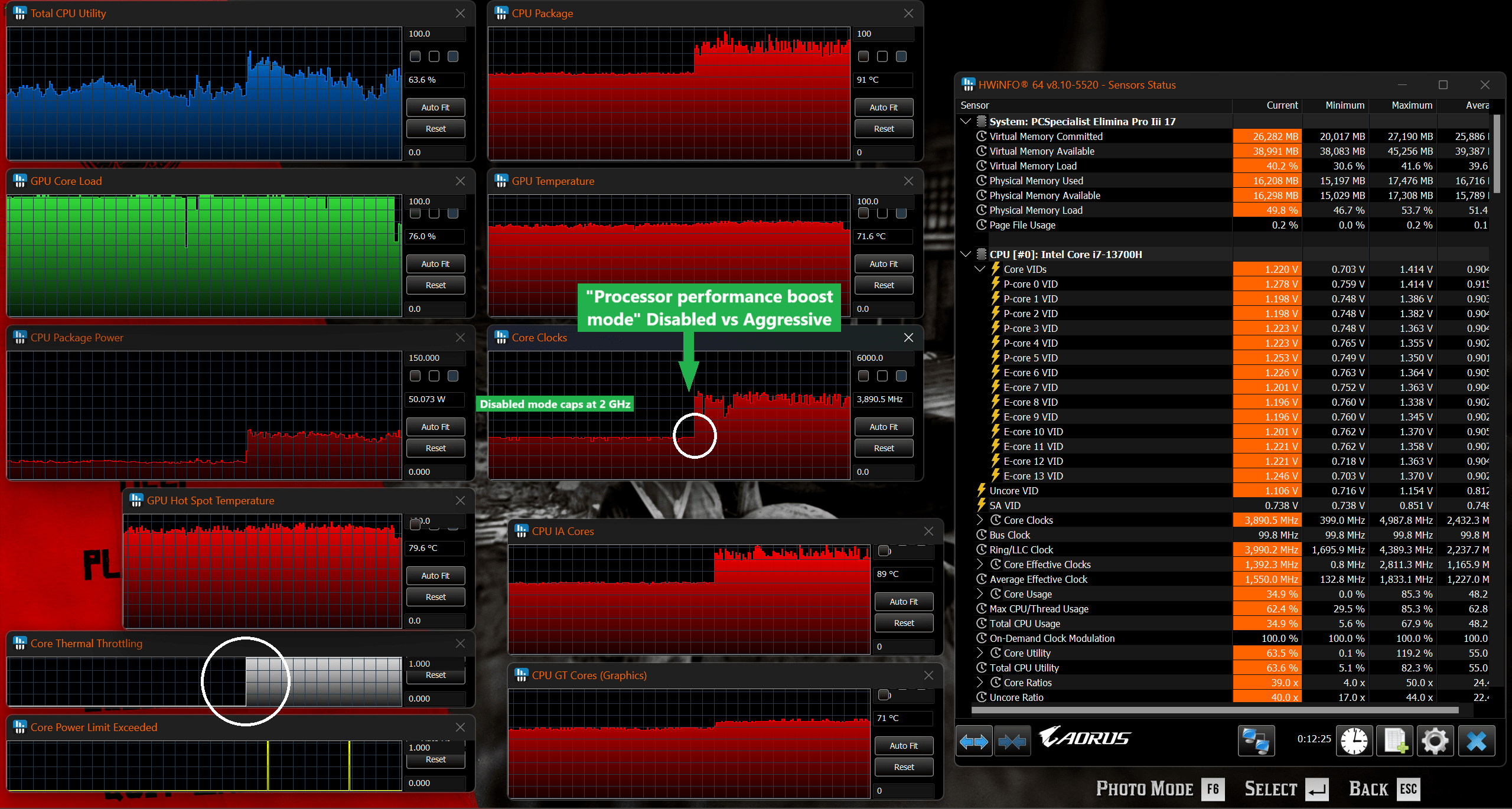Image resolution: width=1512 pixels, height=809 pixels.
Task: Toggle first checkbox in Total CPU Utility graph
Action: click(x=415, y=56)
